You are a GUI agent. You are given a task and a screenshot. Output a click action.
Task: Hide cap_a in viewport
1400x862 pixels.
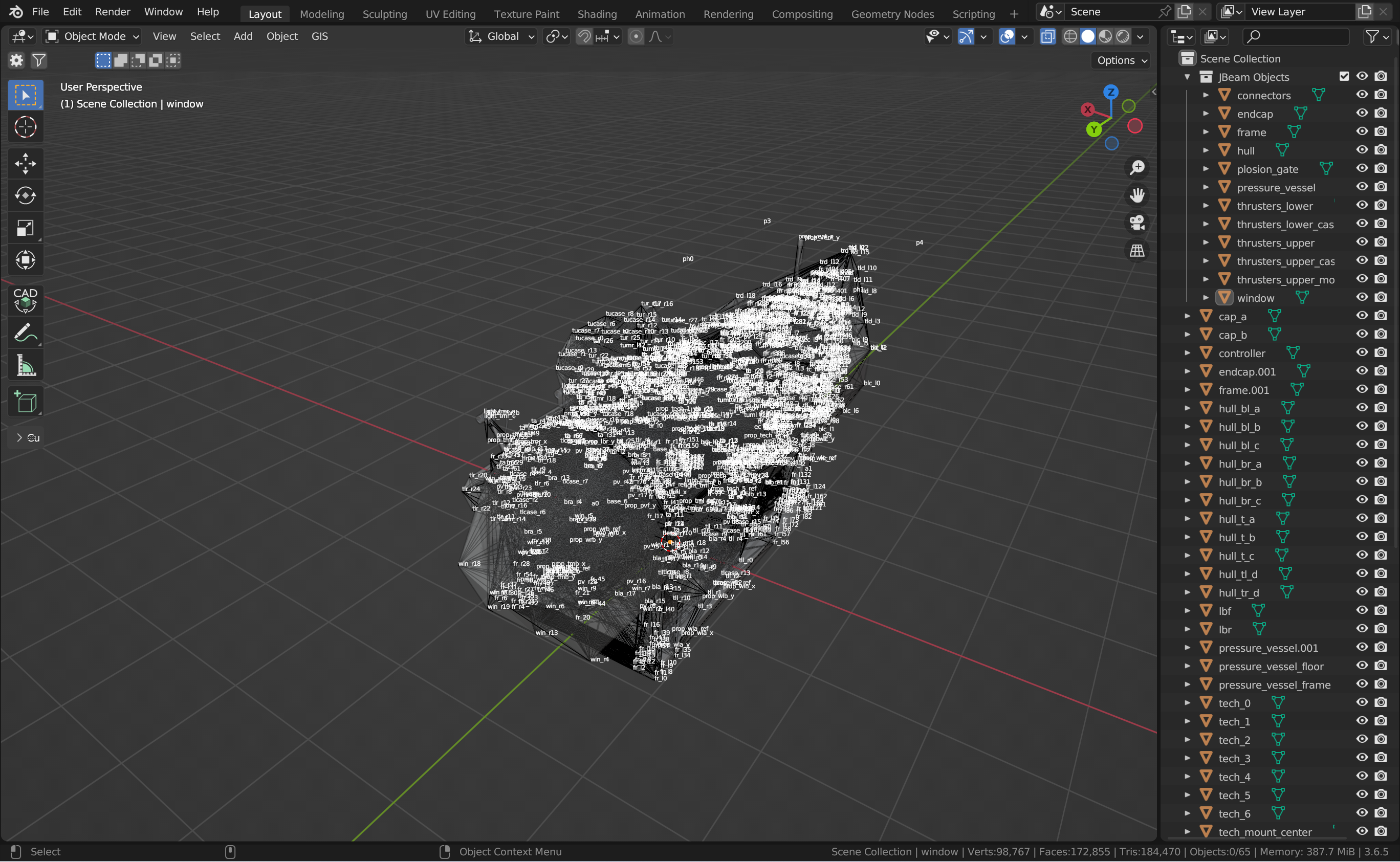pyautogui.click(x=1362, y=315)
